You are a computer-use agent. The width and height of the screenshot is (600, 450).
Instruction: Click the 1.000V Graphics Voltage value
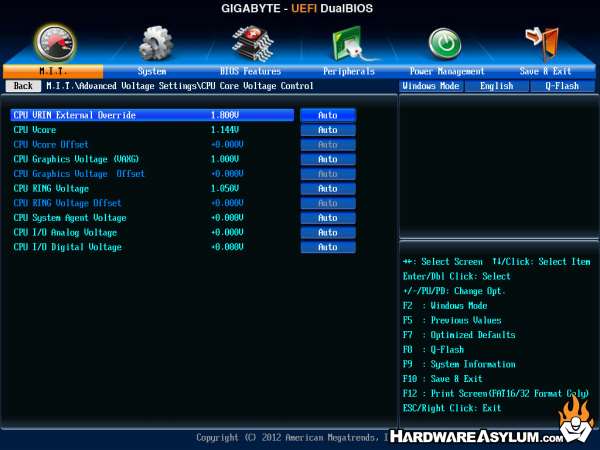(x=225, y=159)
